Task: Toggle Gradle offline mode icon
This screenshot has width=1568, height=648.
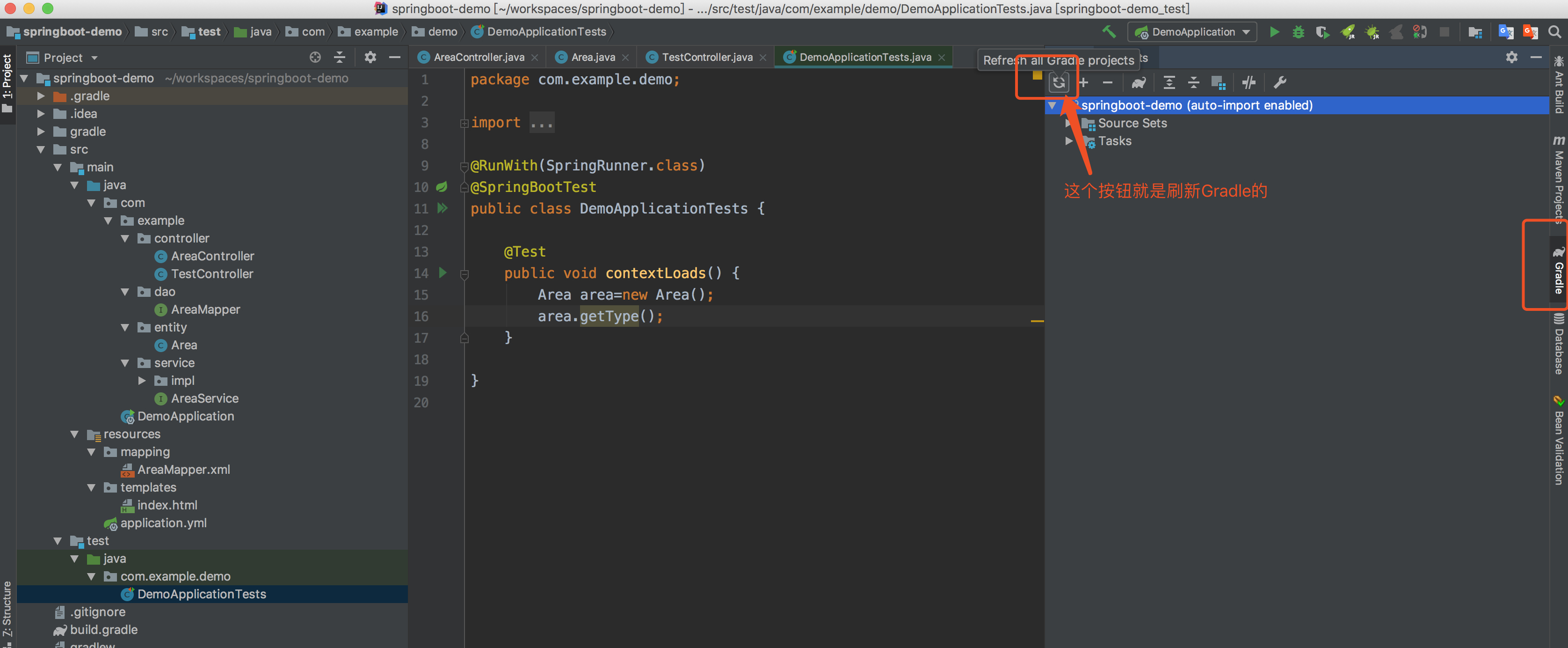Action: click(x=1249, y=82)
